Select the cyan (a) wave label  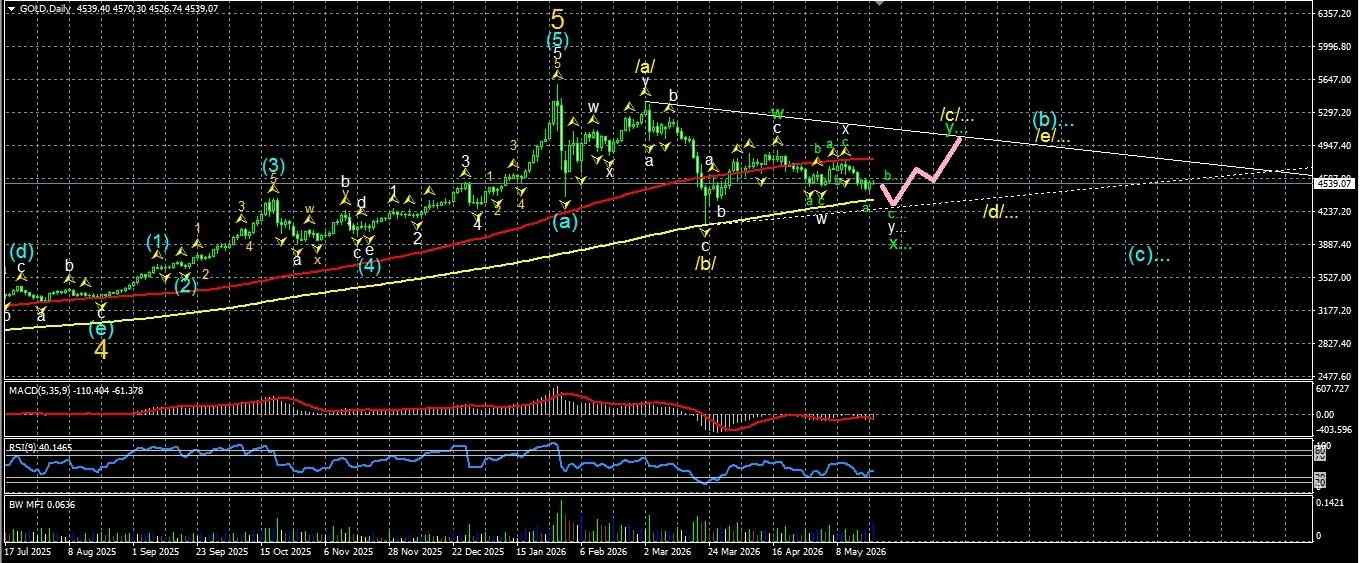coord(565,222)
